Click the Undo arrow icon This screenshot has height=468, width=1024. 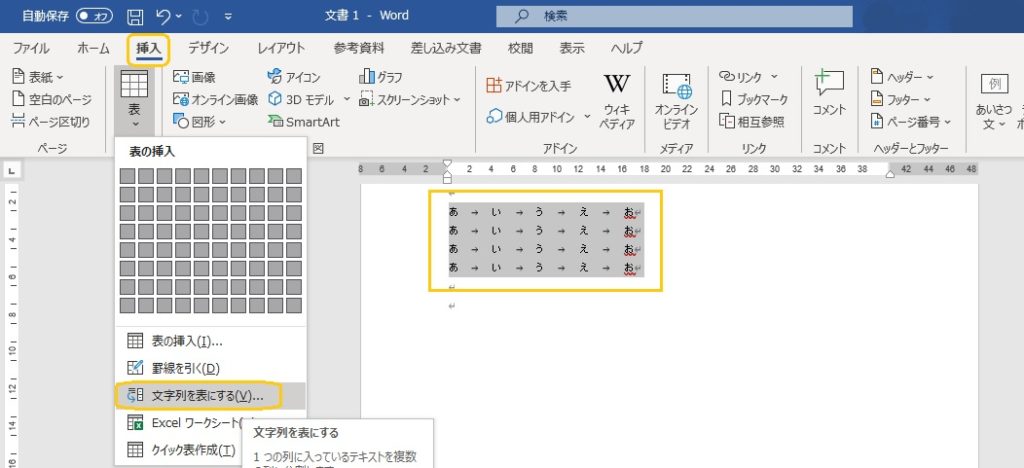point(163,16)
